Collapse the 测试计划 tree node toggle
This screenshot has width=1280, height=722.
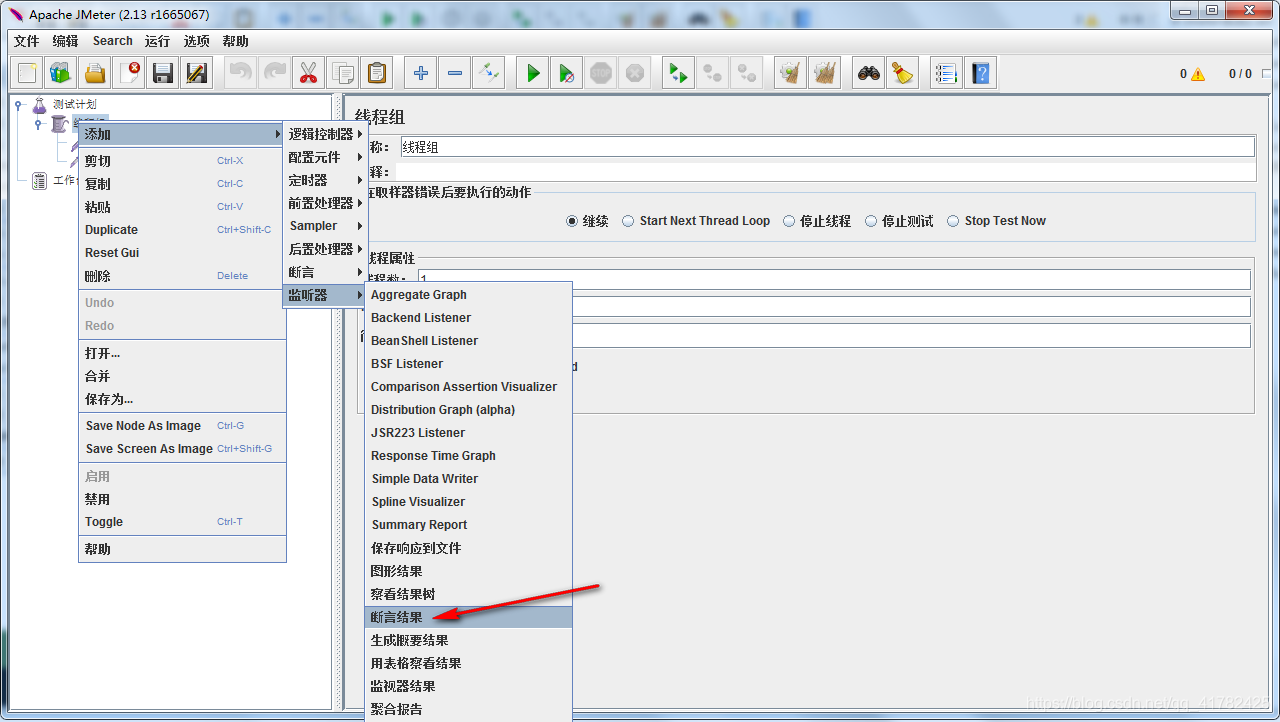click(x=18, y=104)
